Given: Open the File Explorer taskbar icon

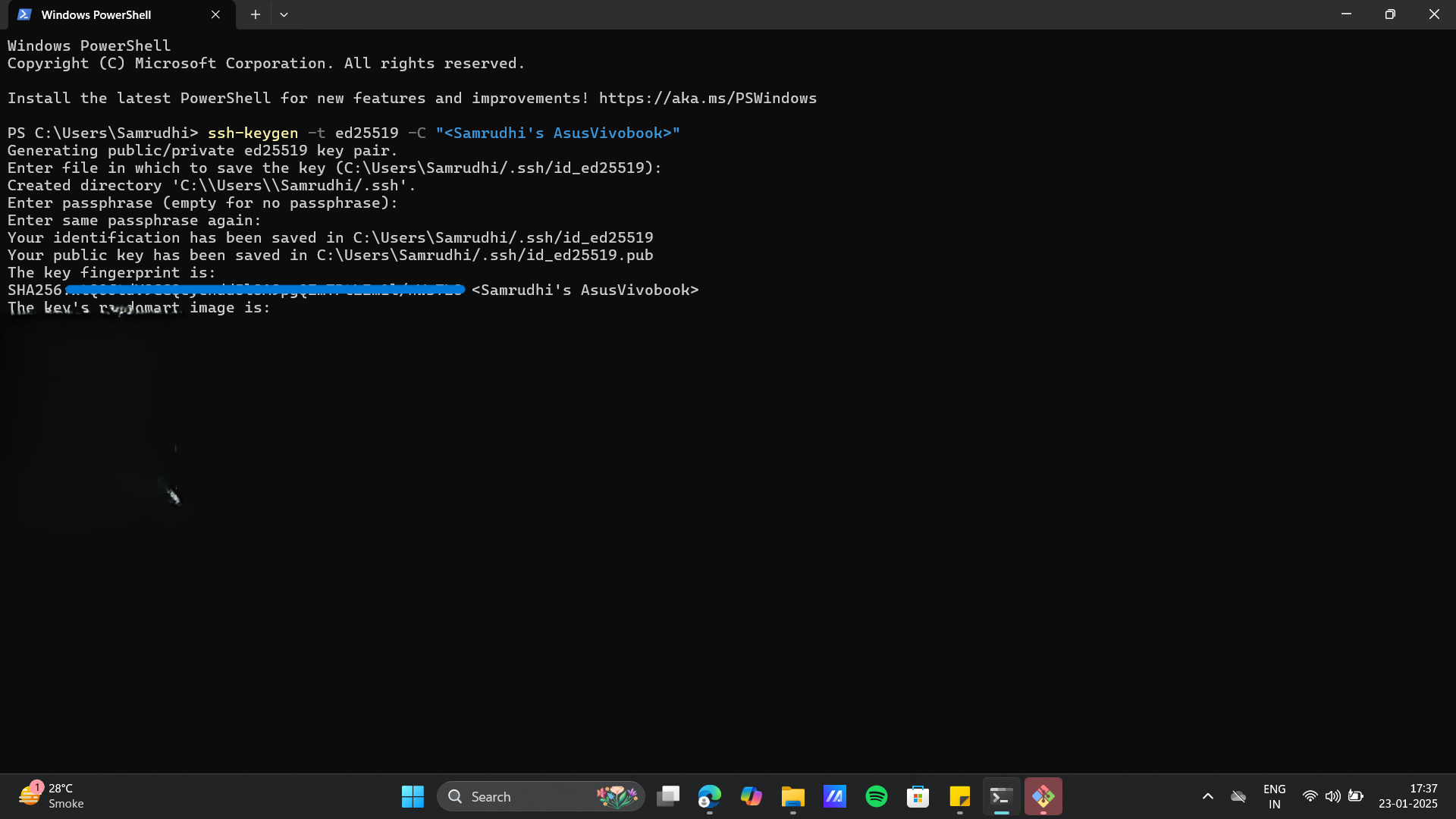Looking at the screenshot, I should tap(793, 796).
